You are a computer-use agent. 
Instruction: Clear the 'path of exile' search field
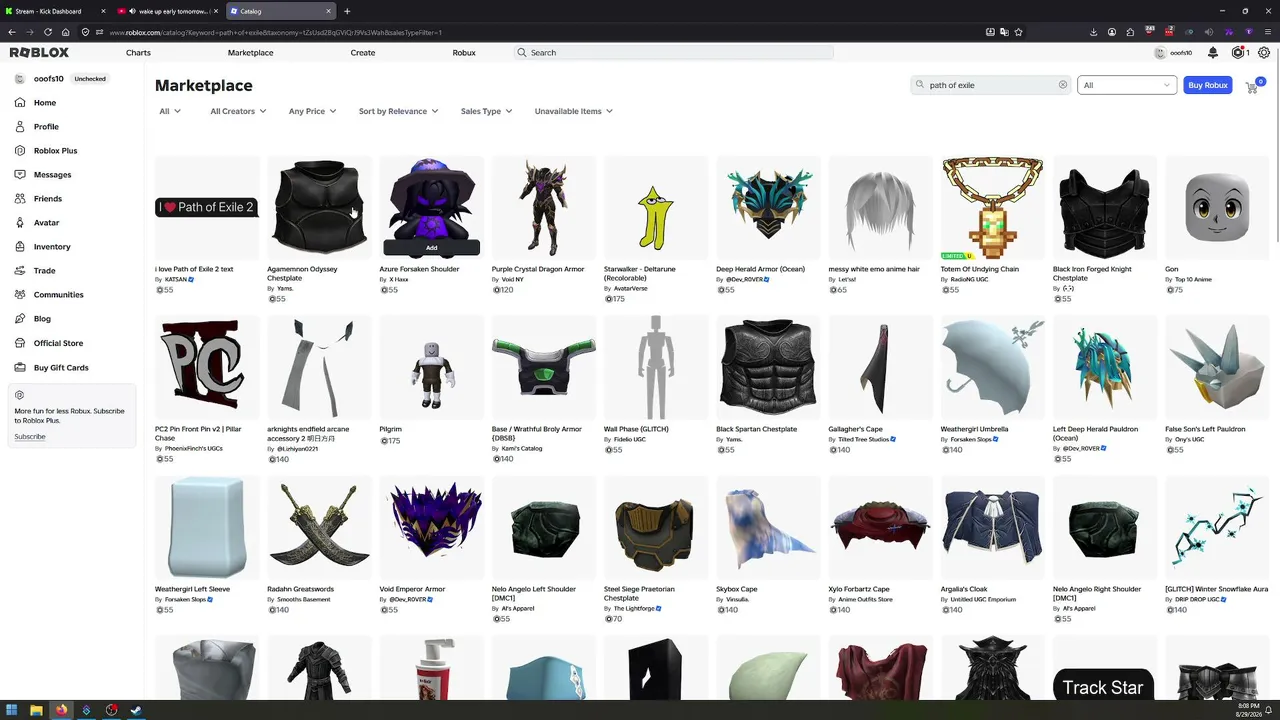point(1063,85)
